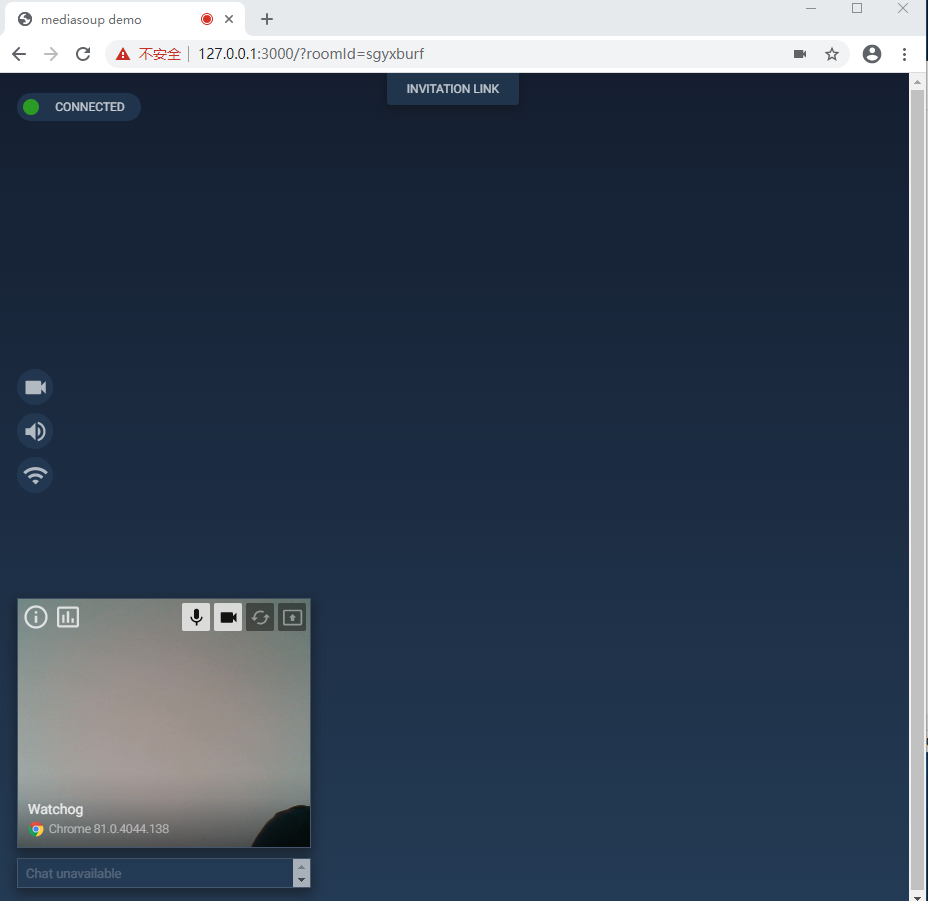Mute the microphone toggle on the video panel
The image size is (928, 901).
point(196,617)
